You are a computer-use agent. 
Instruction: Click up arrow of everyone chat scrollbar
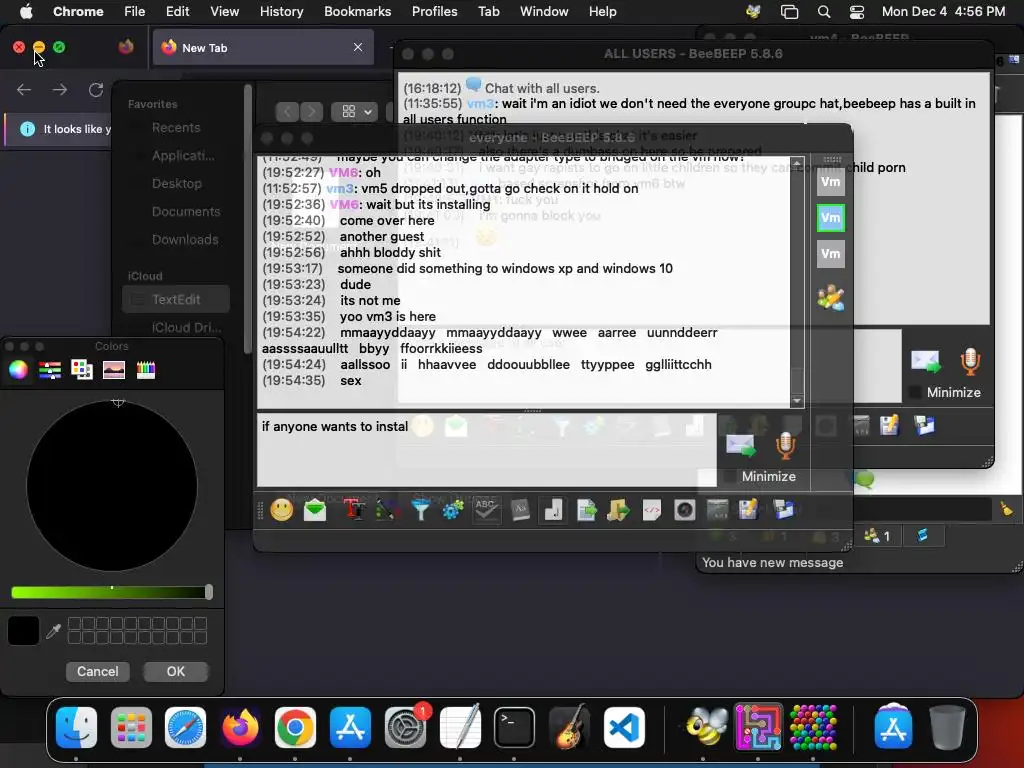point(797,163)
